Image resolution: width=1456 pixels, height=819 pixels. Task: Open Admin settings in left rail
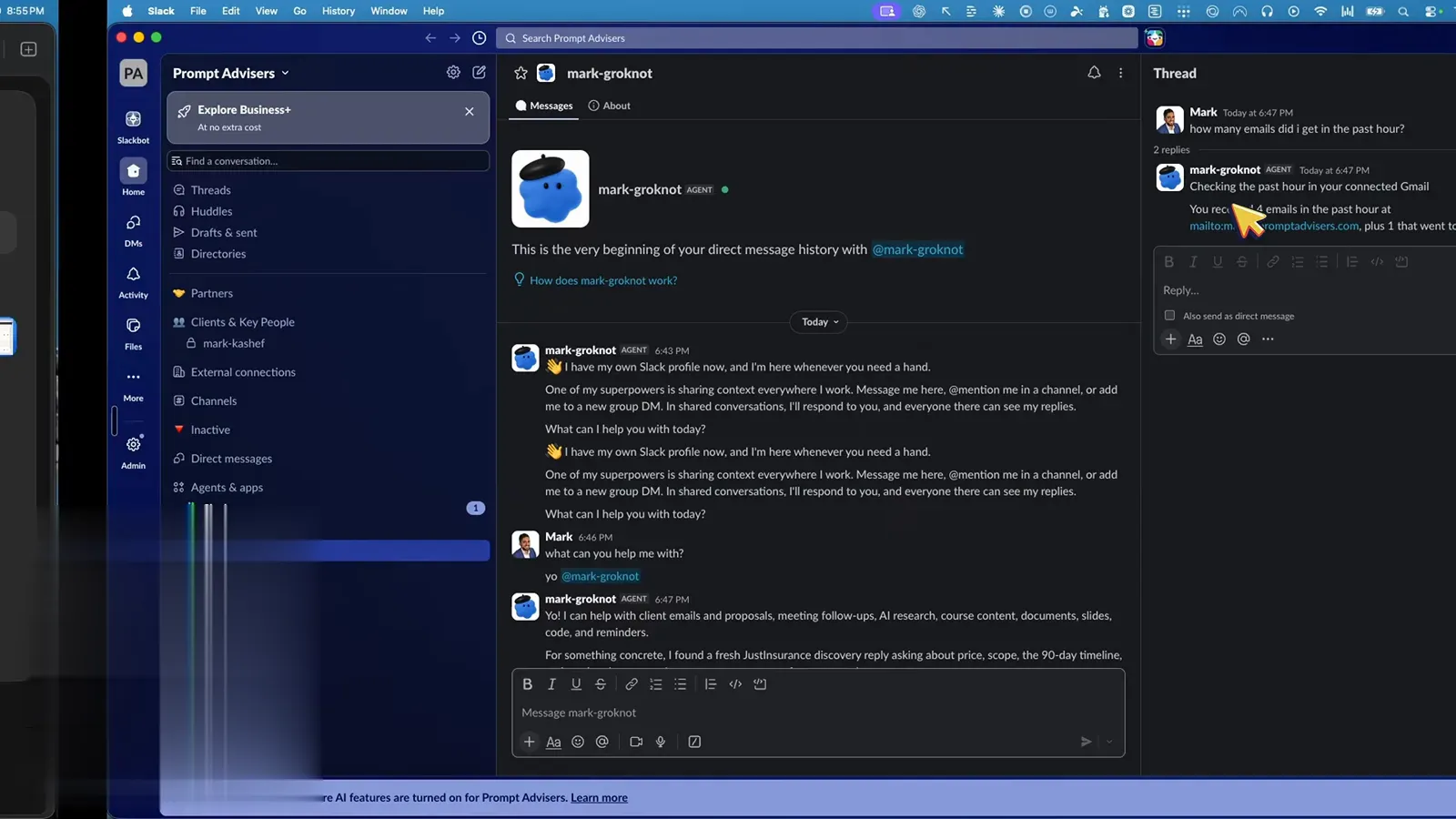tap(133, 445)
